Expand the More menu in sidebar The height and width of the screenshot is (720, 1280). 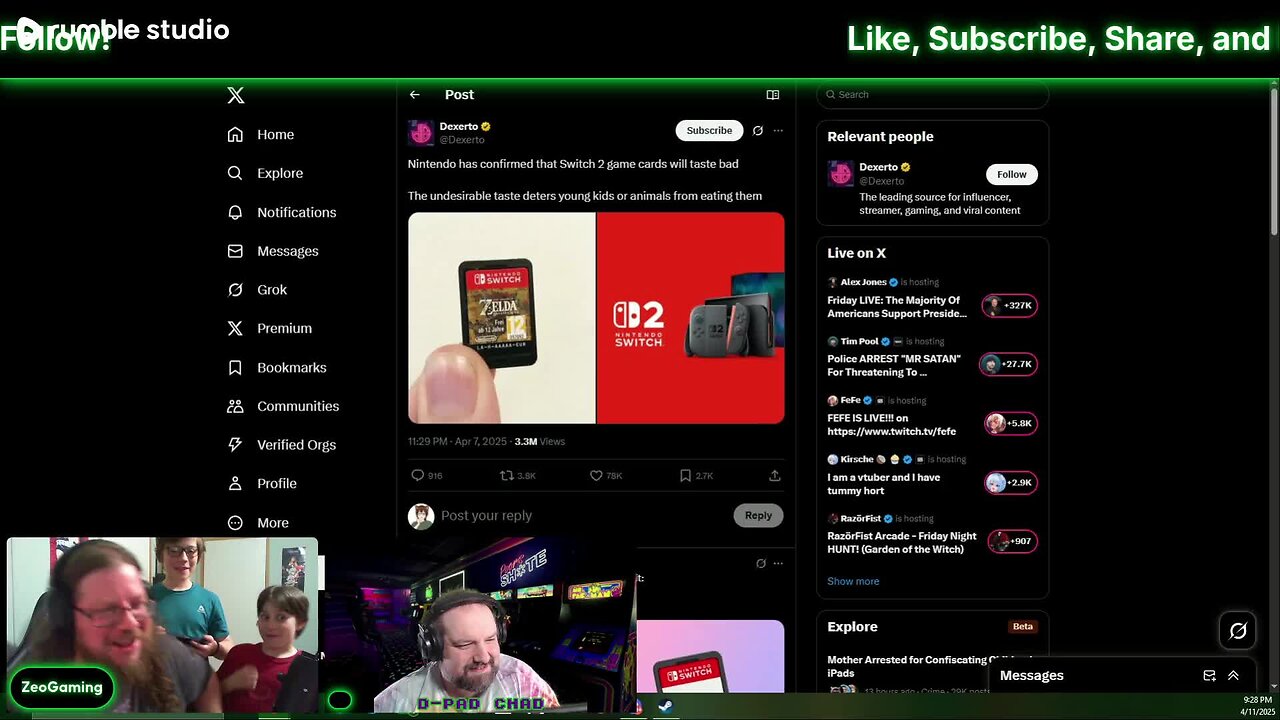coord(258,523)
